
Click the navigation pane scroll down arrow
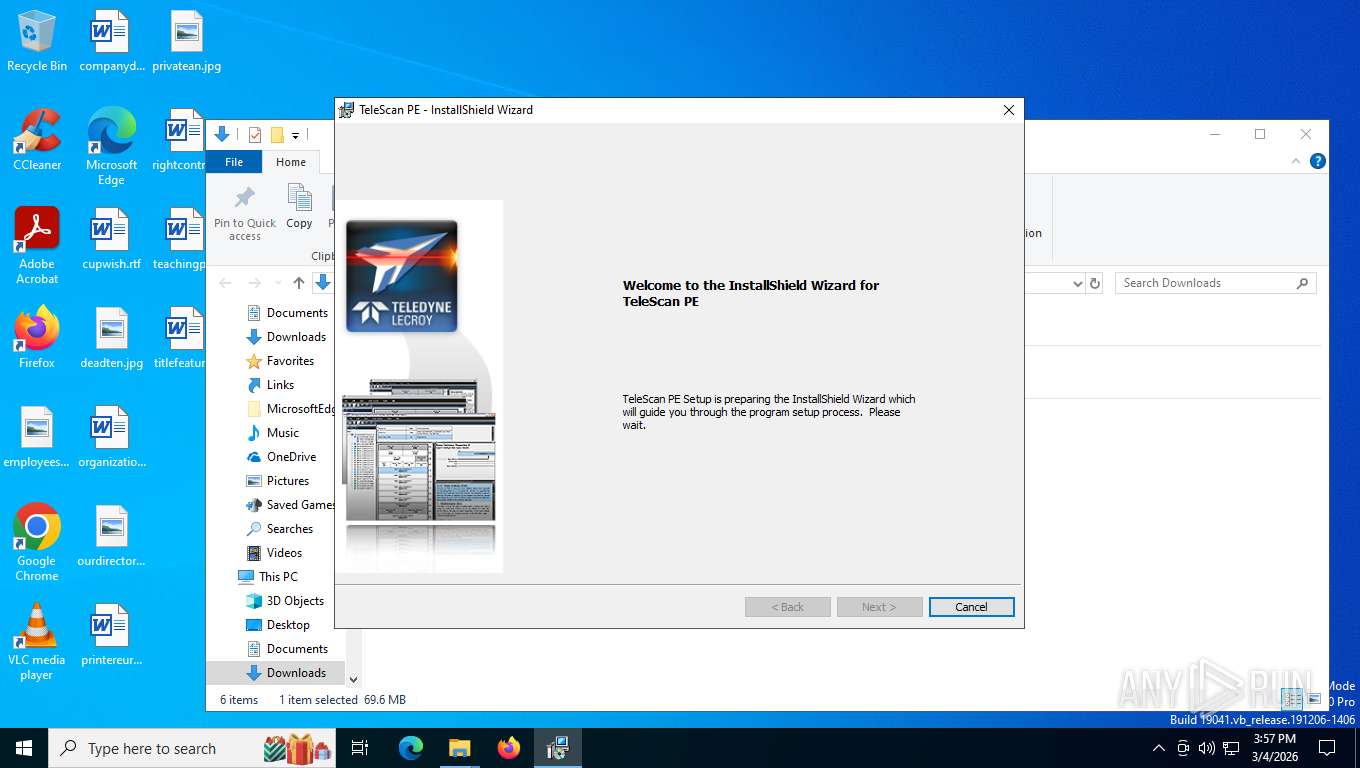tap(353, 679)
